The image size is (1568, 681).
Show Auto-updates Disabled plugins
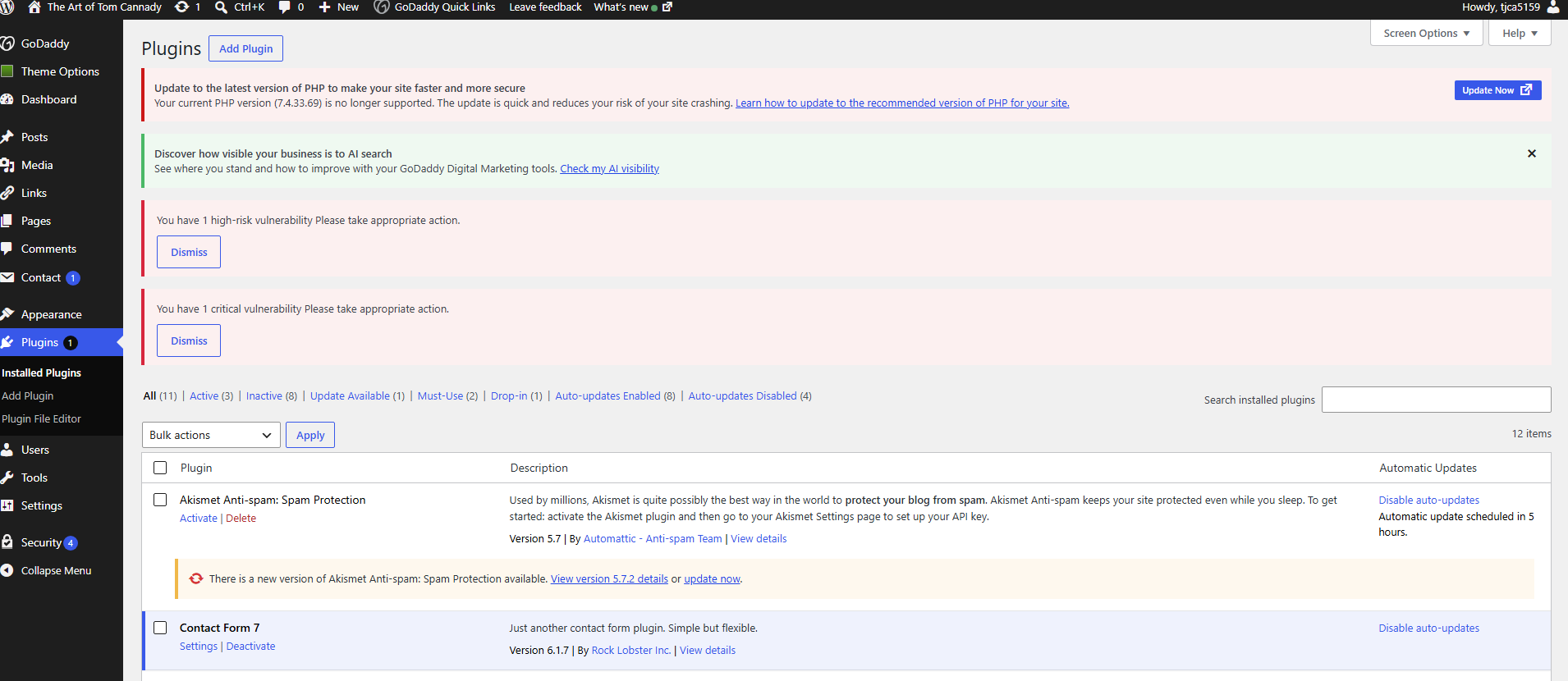click(x=742, y=396)
